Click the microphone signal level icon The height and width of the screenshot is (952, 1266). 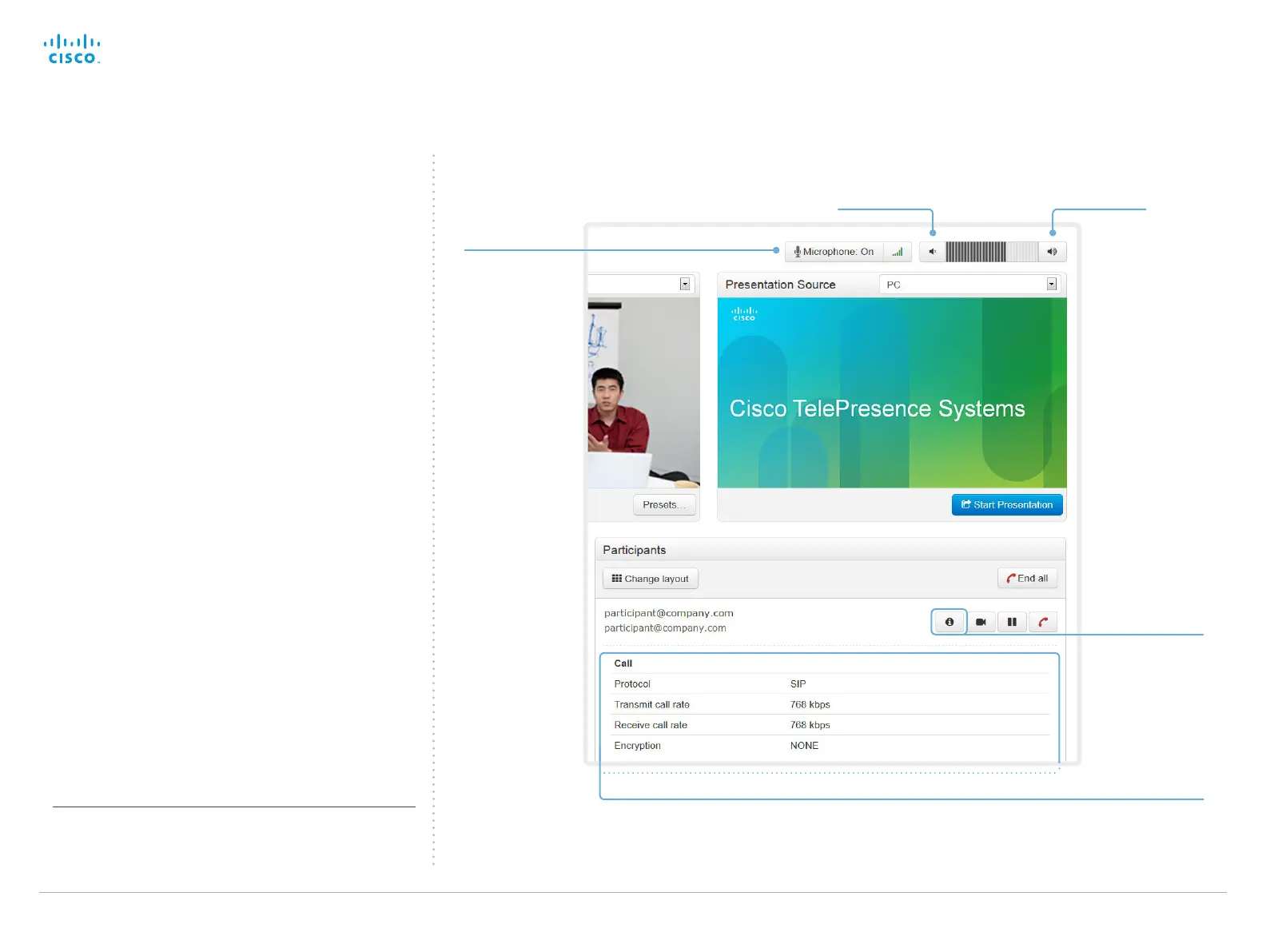(898, 252)
